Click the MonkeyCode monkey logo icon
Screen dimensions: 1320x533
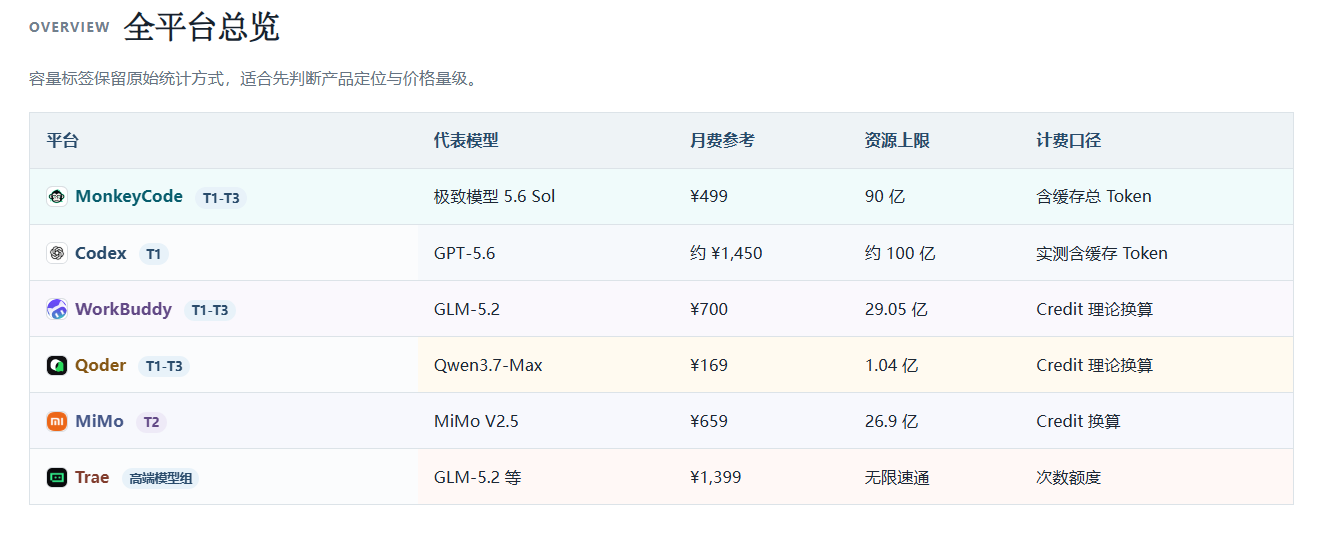pyautogui.click(x=57, y=197)
